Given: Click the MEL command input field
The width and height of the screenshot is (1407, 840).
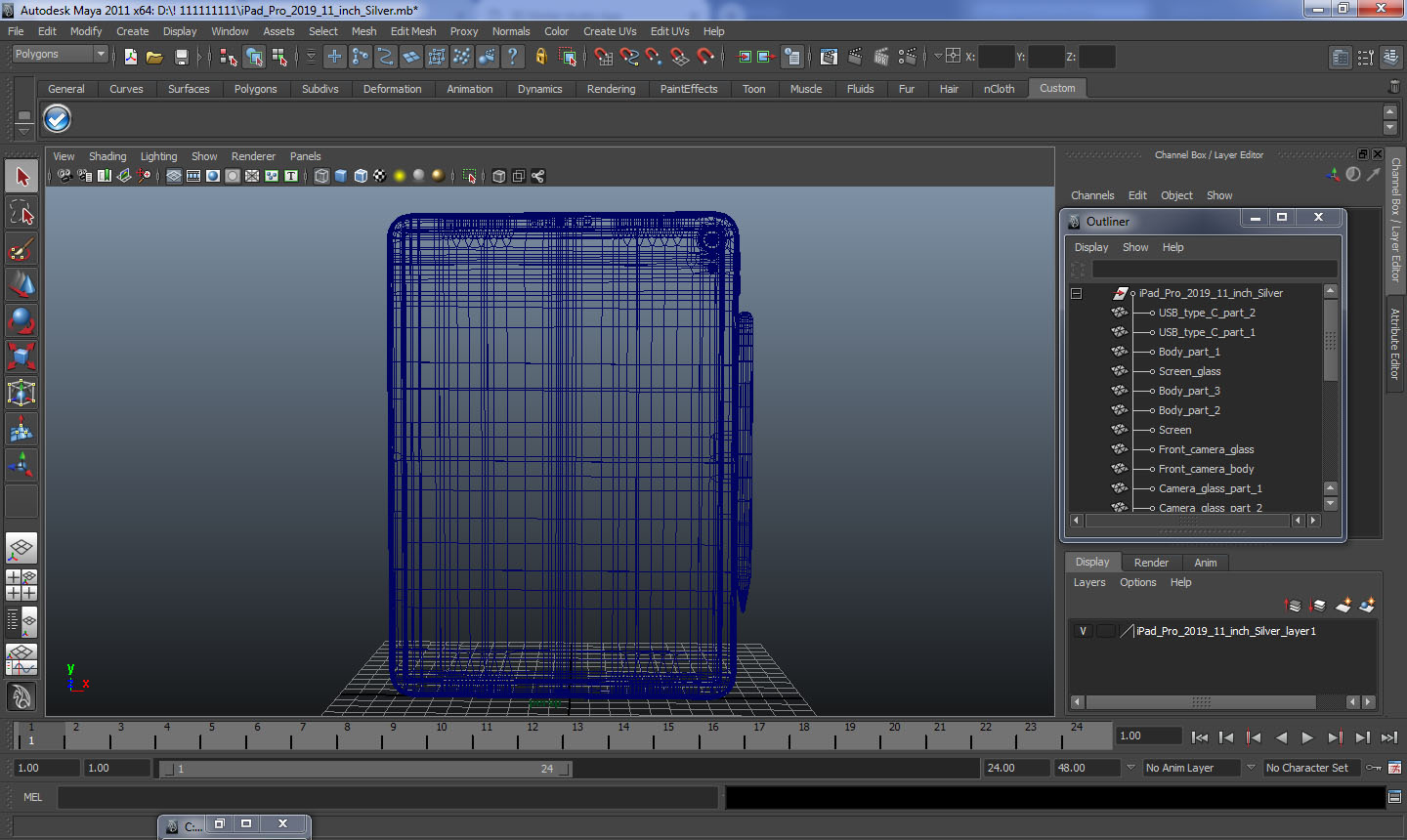Looking at the screenshot, I should (x=388, y=798).
